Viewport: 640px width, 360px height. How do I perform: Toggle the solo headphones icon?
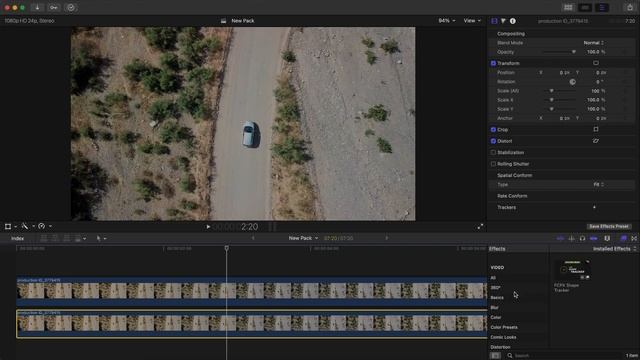coord(582,238)
